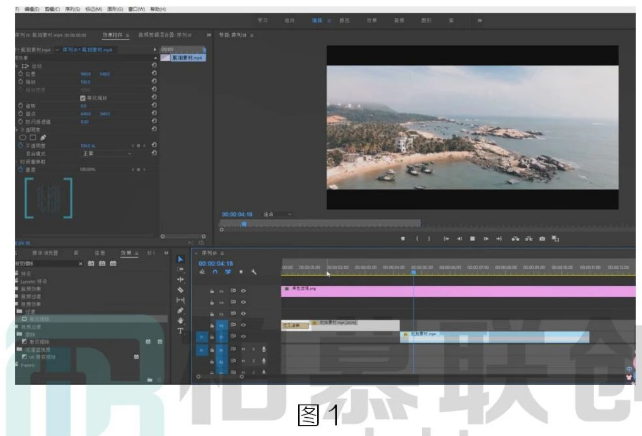Open overflow tabs in the effect controls panel group

click(209, 35)
